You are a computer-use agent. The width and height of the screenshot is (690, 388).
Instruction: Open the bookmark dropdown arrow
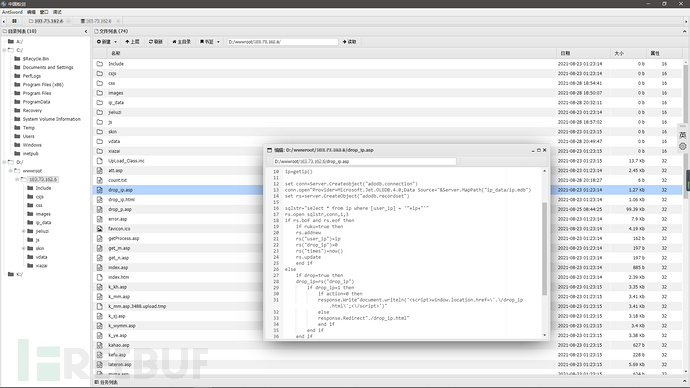coord(218,42)
